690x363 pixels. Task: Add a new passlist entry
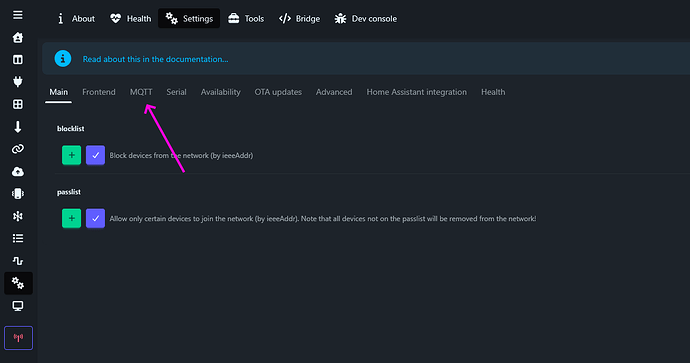pos(71,219)
